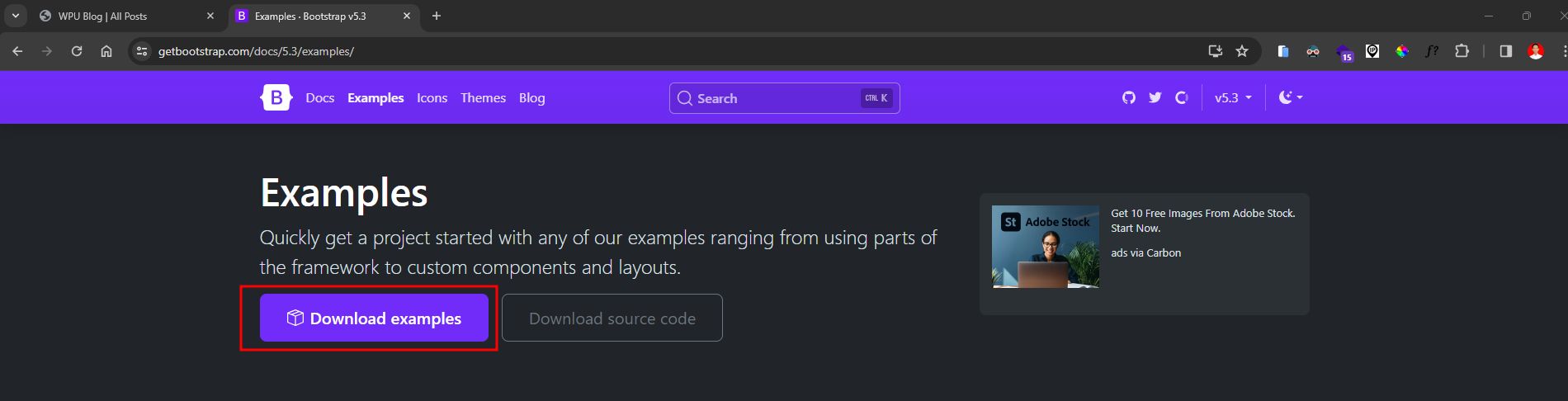Open the Adobe Stock ad thumbnail
Viewport: 1568px width, 401px height.
pyautogui.click(x=1045, y=246)
